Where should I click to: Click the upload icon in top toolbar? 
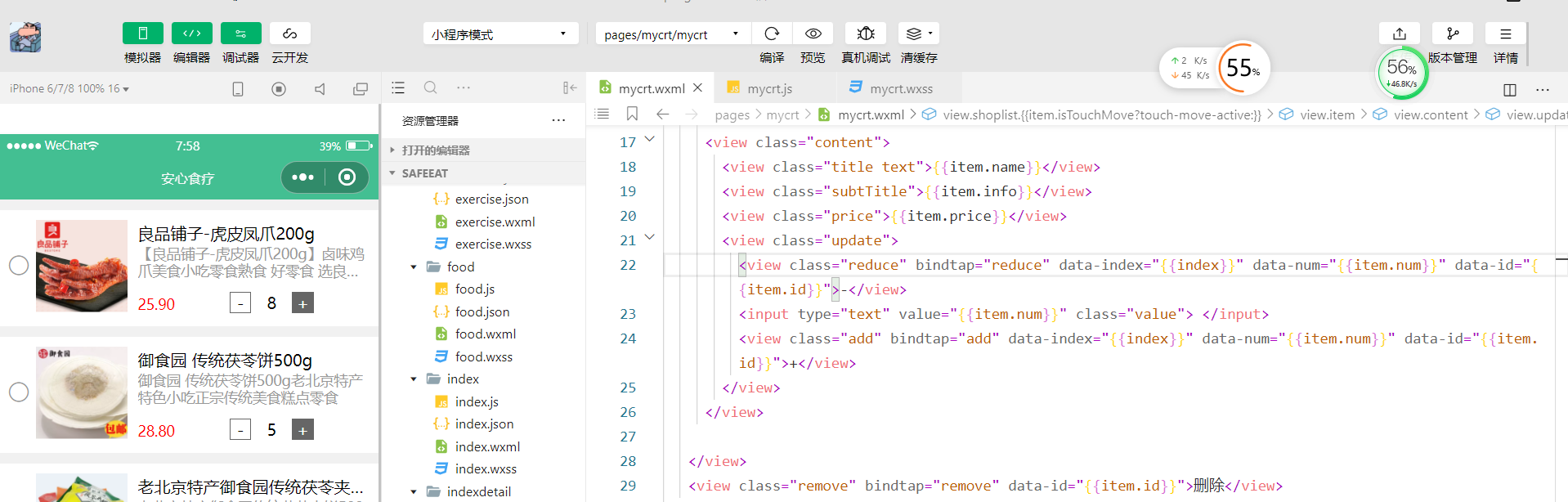click(1400, 34)
